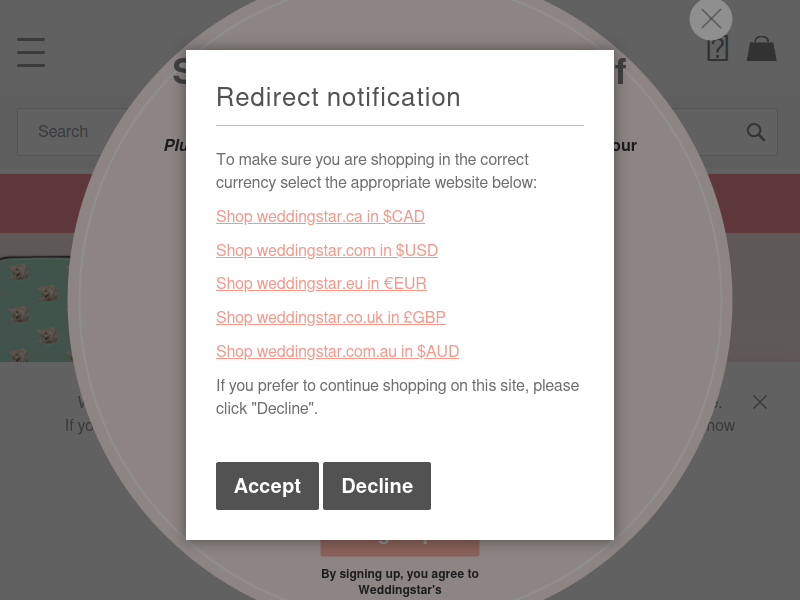Open Shop weddingstar.co.uk in £GBP link

click(331, 317)
